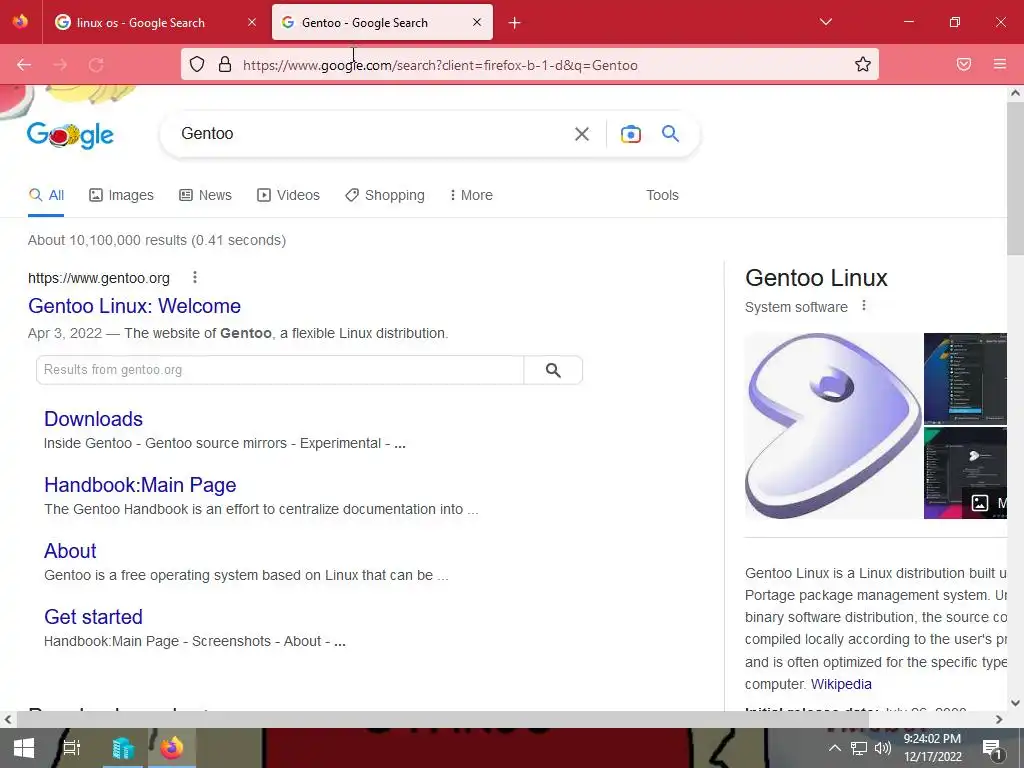Go back to the previous page

pyautogui.click(x=24, y=65)
